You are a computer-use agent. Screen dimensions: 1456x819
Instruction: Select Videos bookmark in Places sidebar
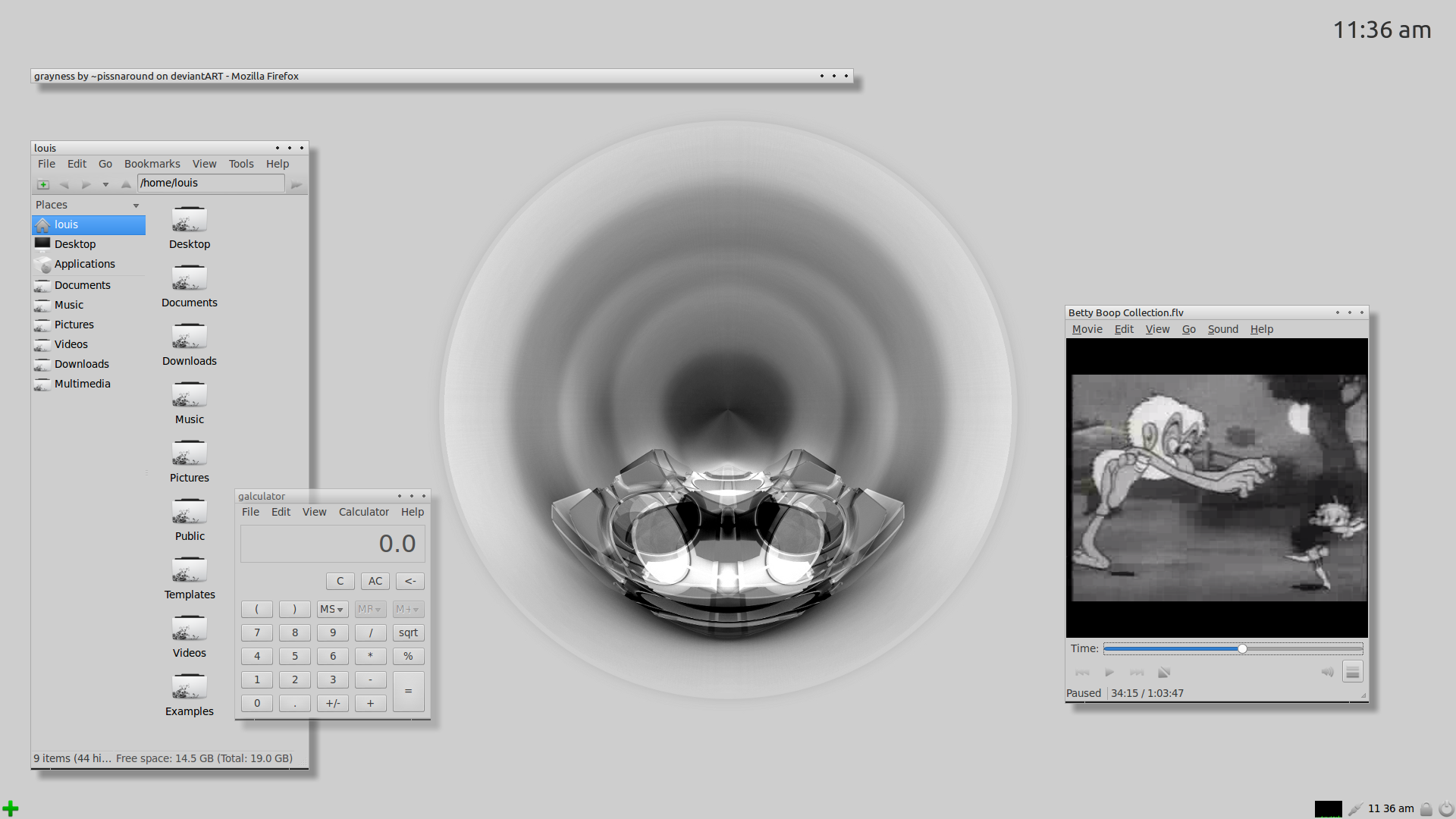[89, 344]
